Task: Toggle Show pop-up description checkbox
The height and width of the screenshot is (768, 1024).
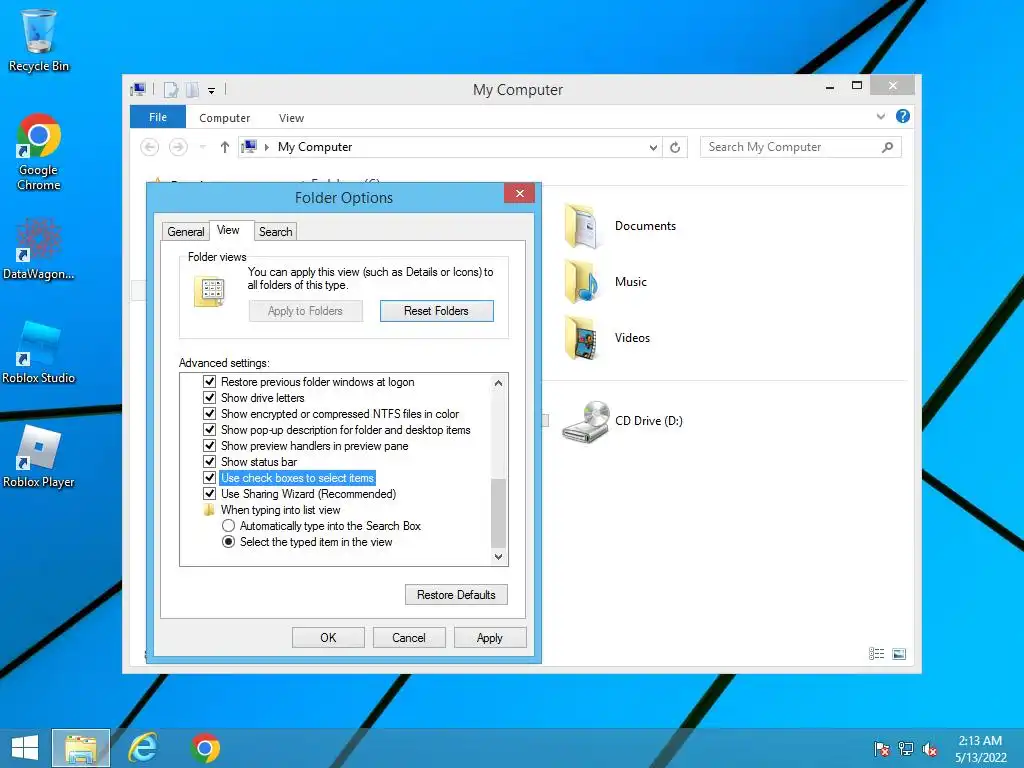Action: (x=210, y=430)
